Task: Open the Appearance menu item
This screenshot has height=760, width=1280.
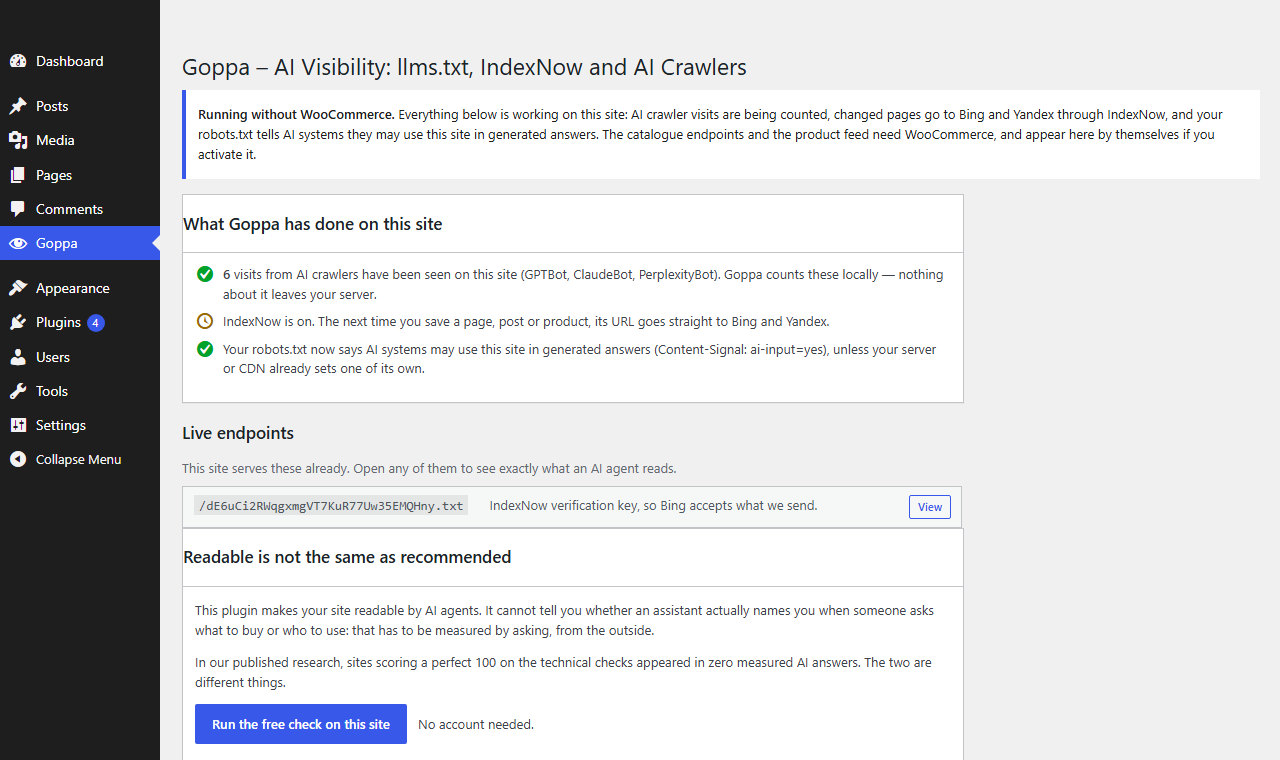Action: point(80,288)
